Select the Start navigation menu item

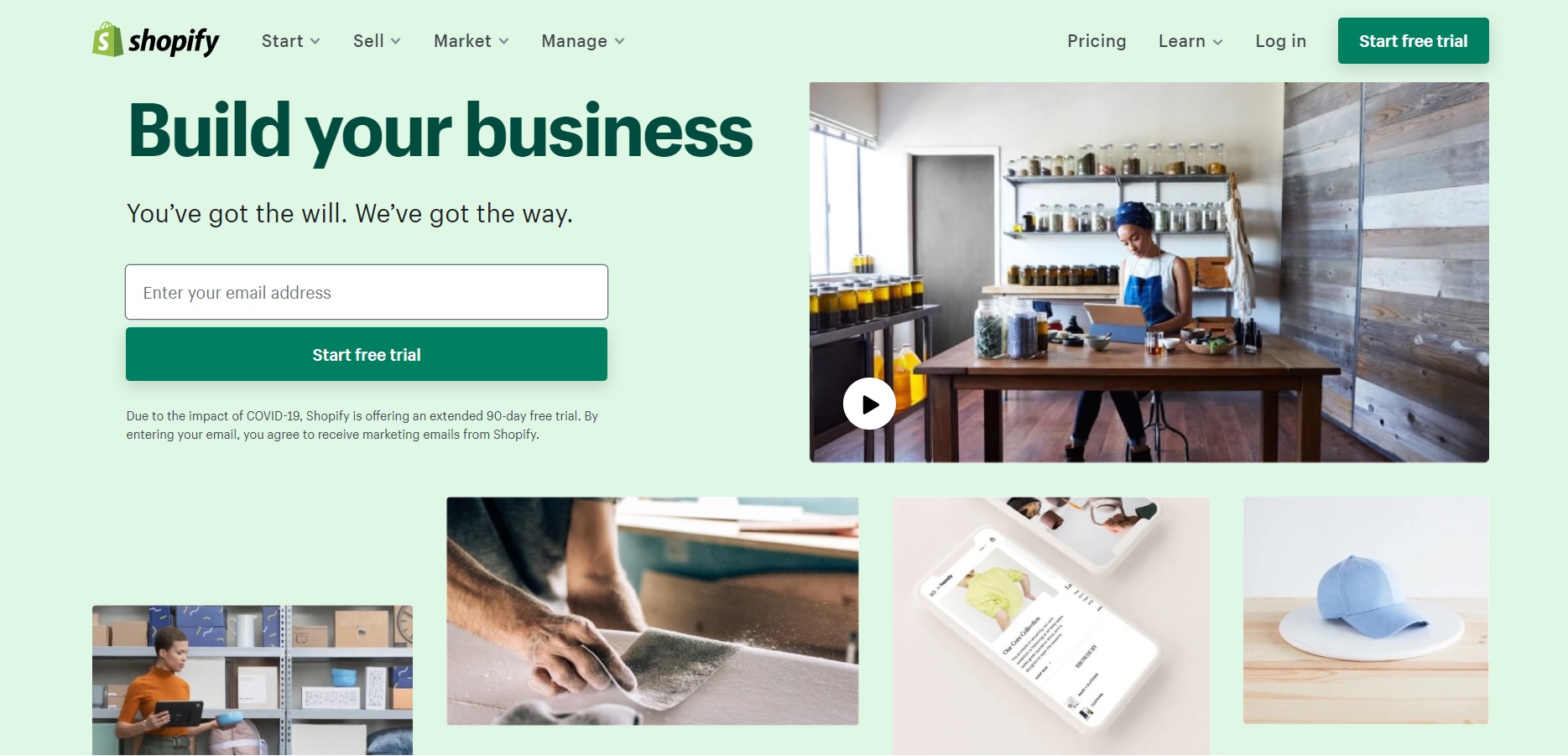click(x=283, y=41)
